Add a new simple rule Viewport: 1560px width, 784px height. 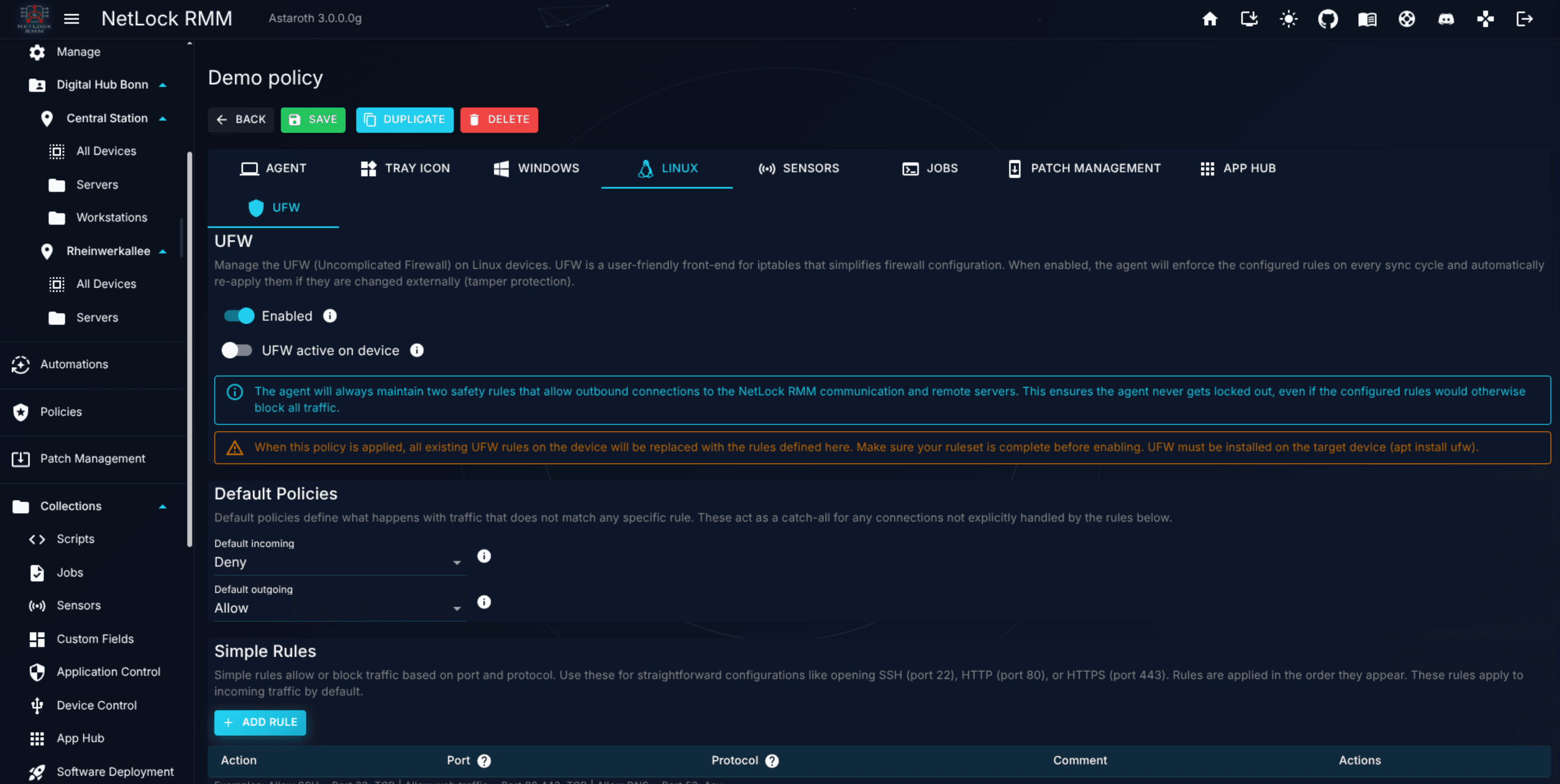tap(260, 723)
